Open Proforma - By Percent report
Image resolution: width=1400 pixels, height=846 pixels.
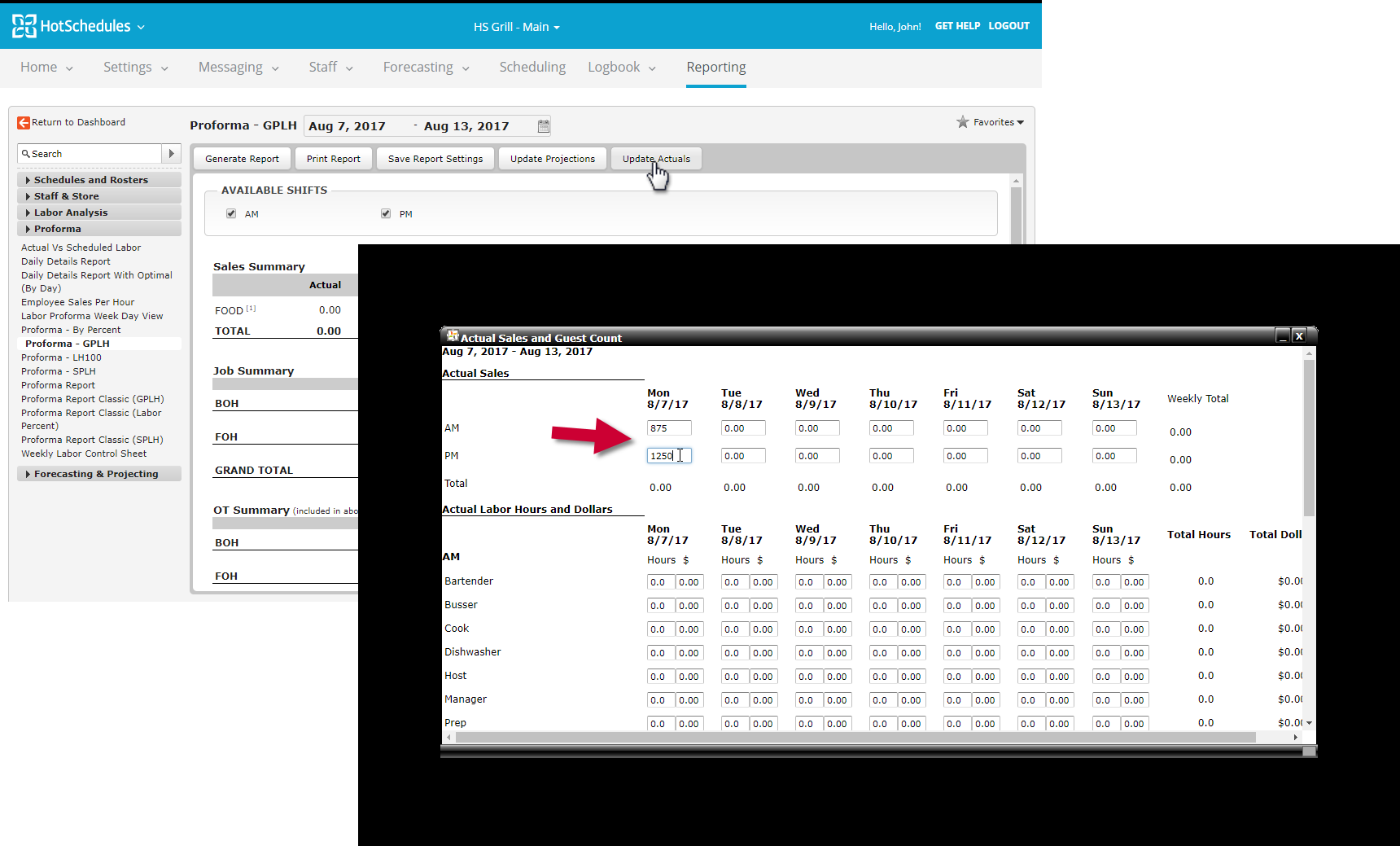[x=71, y=330]
